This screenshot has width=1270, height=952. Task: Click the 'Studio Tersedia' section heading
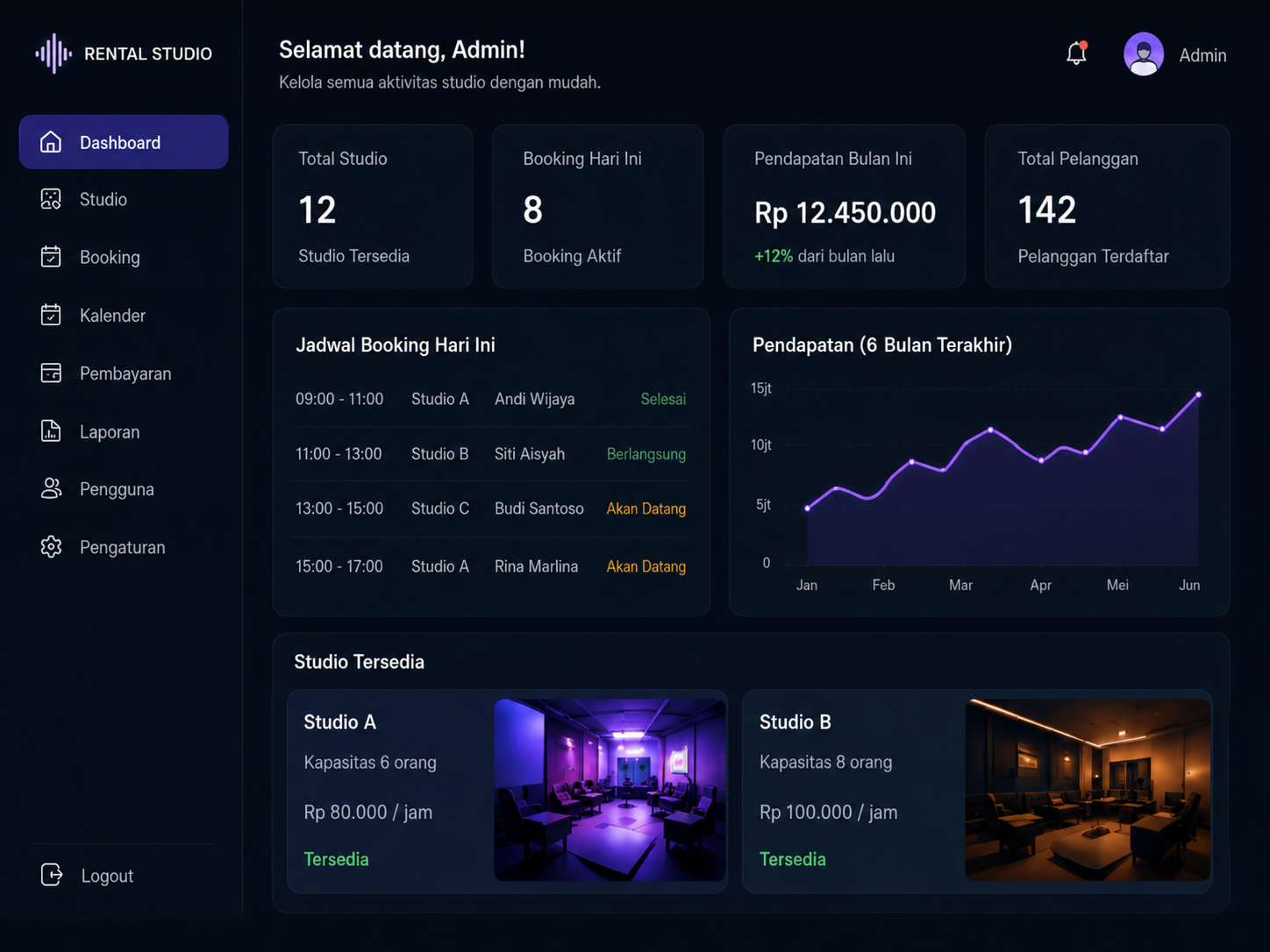(360, 662)
